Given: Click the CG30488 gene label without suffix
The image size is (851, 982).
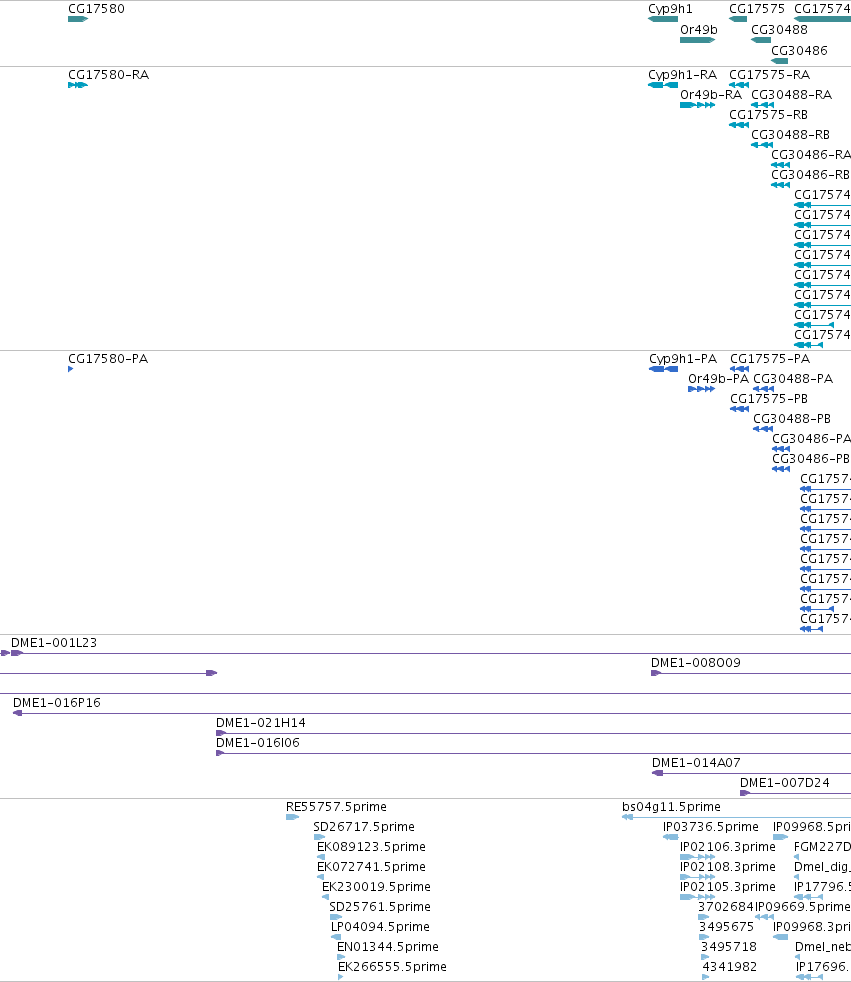Looking at the screenshot, I should pos(780,29).
